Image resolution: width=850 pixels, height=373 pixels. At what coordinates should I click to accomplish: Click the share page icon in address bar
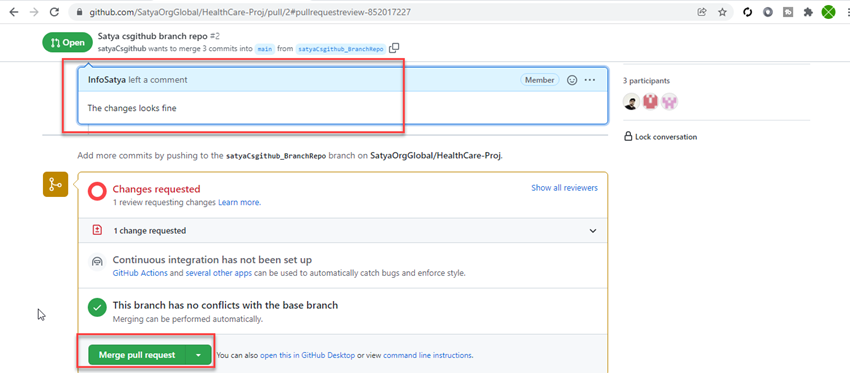tap(702, 12)
